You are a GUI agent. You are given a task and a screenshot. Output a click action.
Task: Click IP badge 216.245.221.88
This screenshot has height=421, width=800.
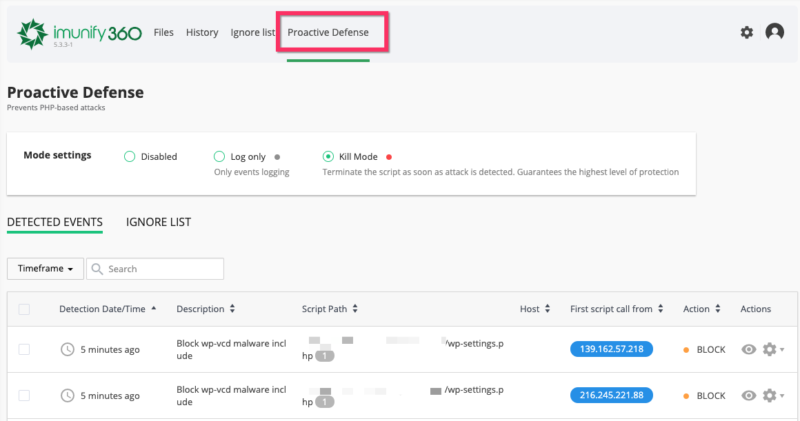click(611, 395)
